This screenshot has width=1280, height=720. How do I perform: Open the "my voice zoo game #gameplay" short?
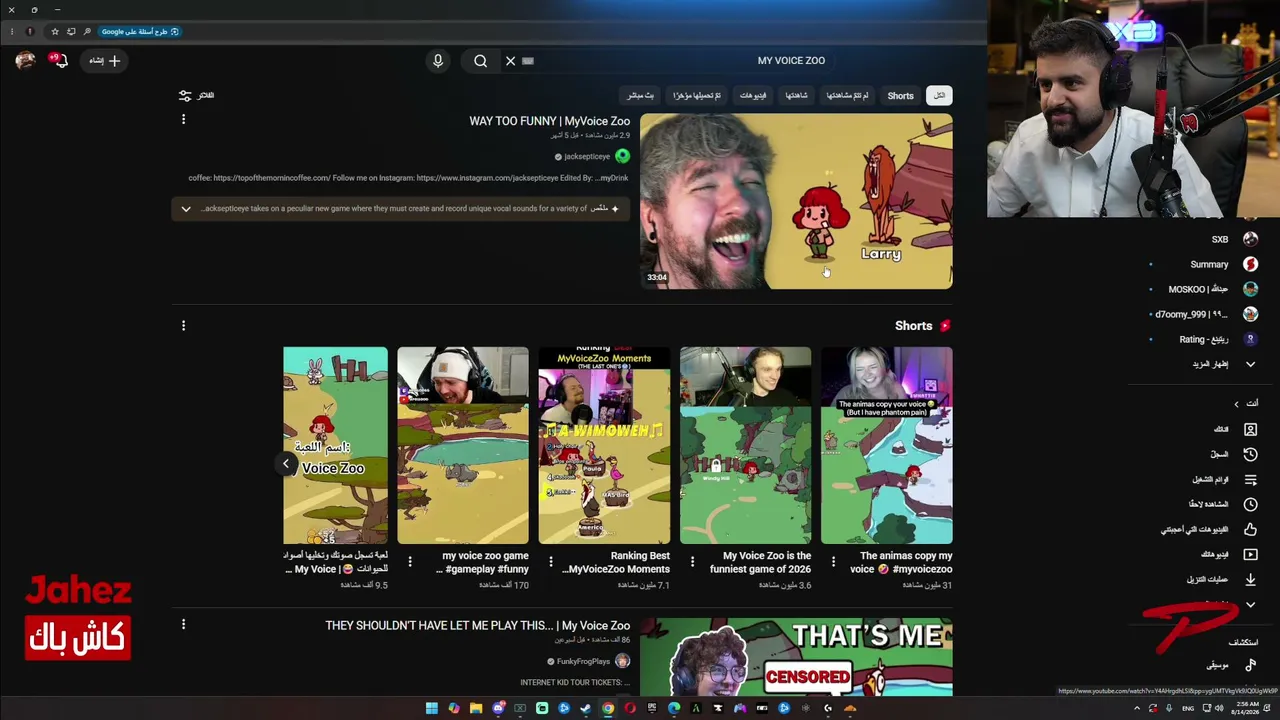(x=462, y=445)
